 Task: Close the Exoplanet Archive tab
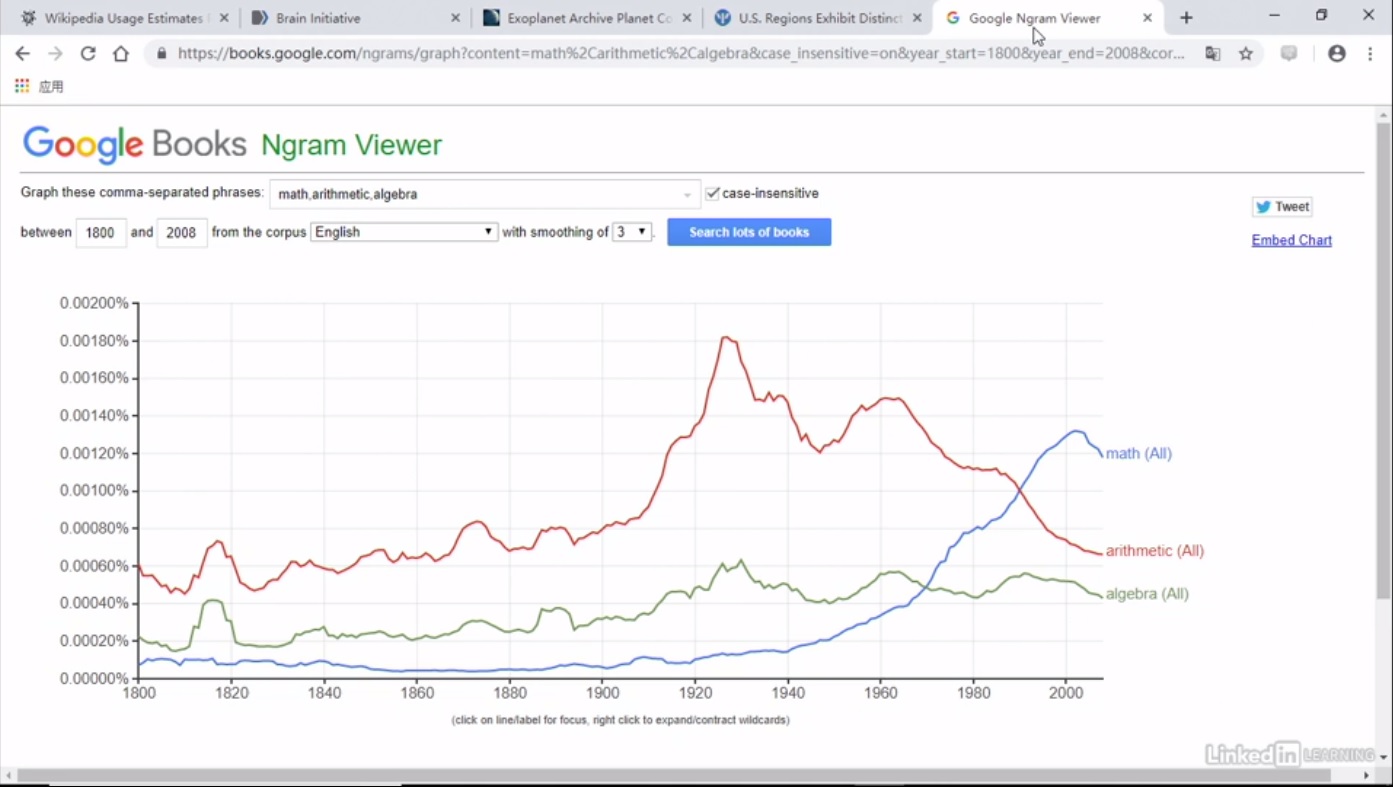[687, 18]
